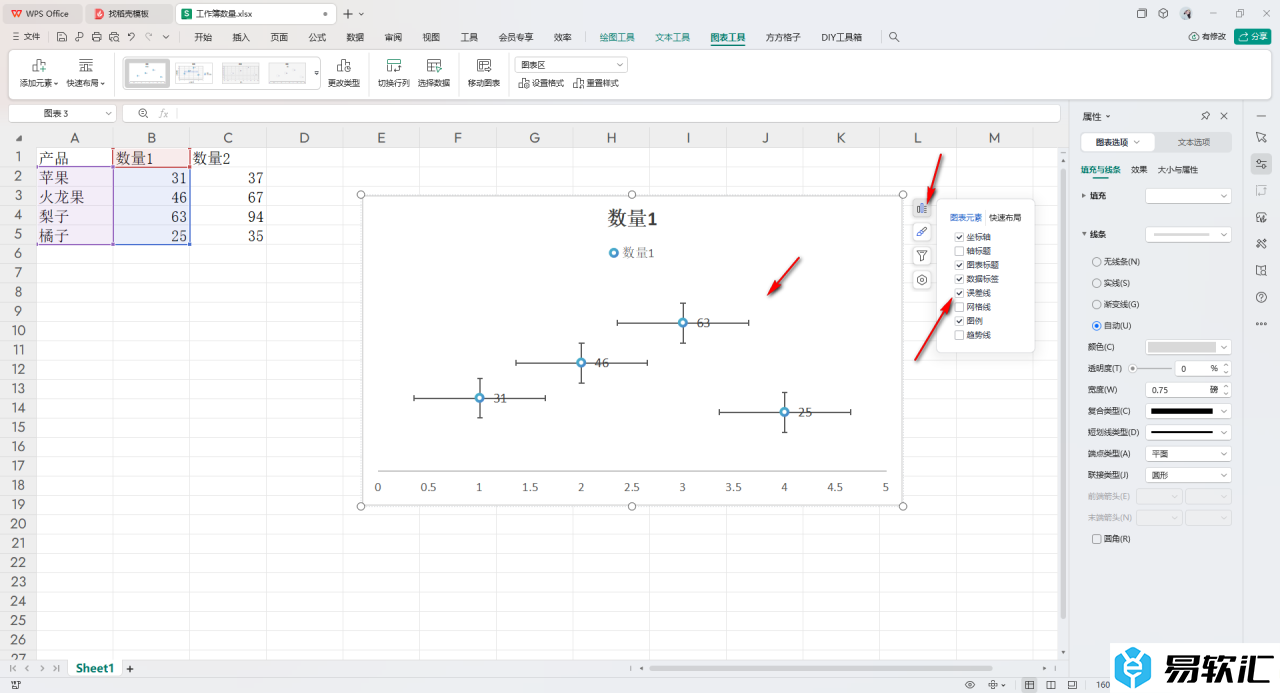This screenshot has height=693, width=1280.
Task: Click the zoom magnifier in formula bar
Action: click(143, 114)
